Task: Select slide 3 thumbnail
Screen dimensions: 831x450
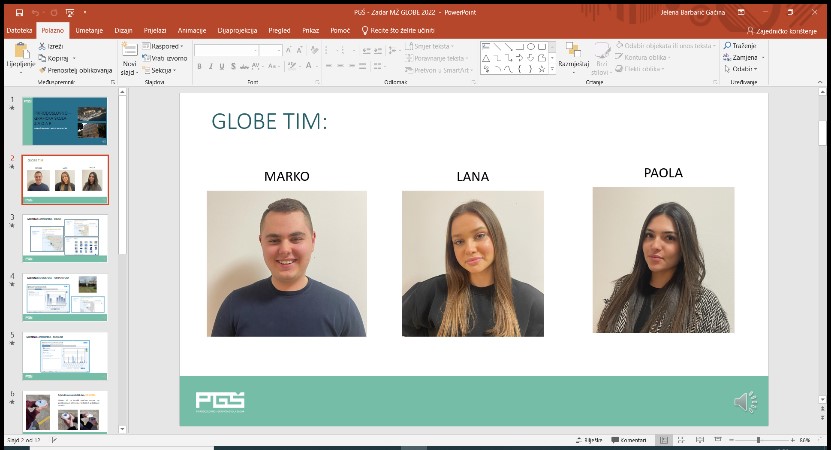Action: coord(65,238)
